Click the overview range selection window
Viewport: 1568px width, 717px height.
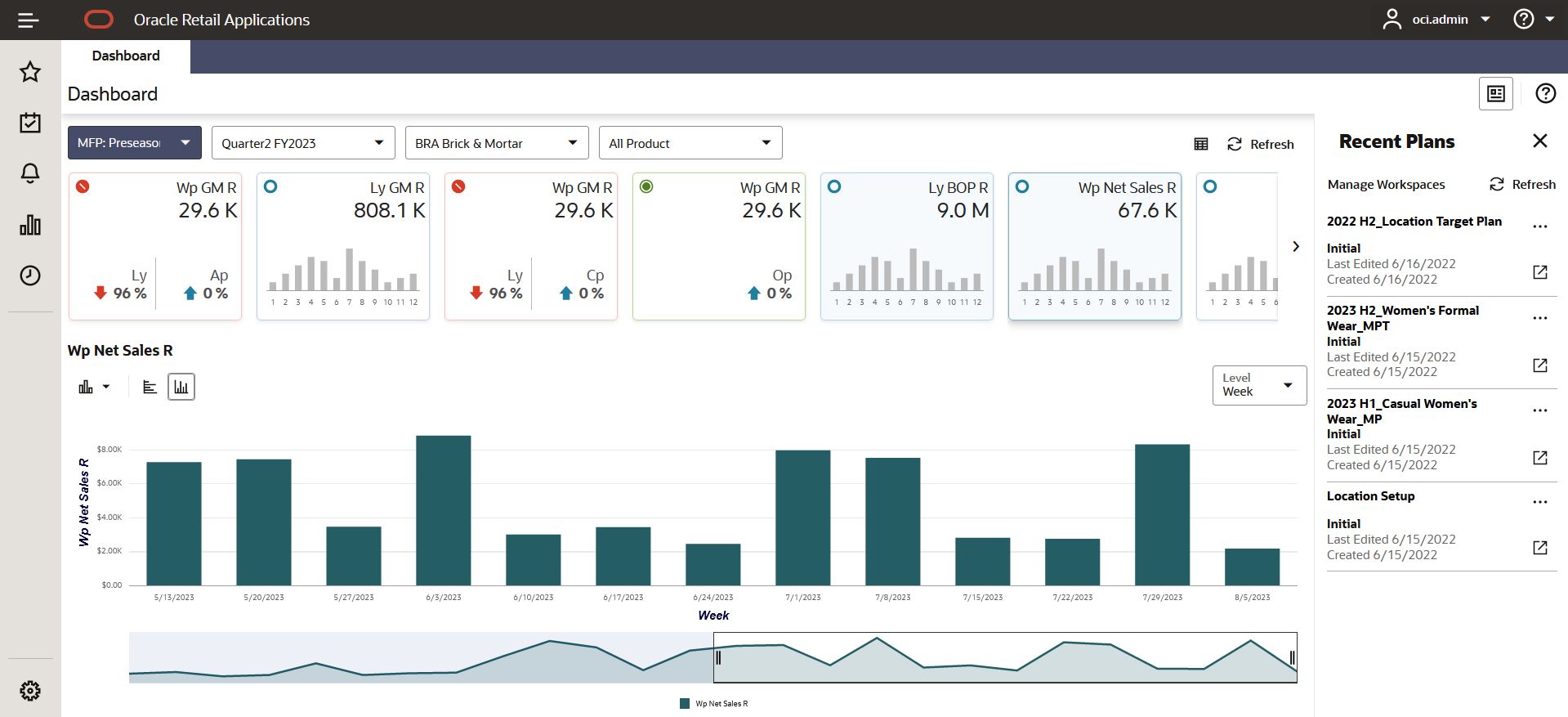tap(1005, 657)
